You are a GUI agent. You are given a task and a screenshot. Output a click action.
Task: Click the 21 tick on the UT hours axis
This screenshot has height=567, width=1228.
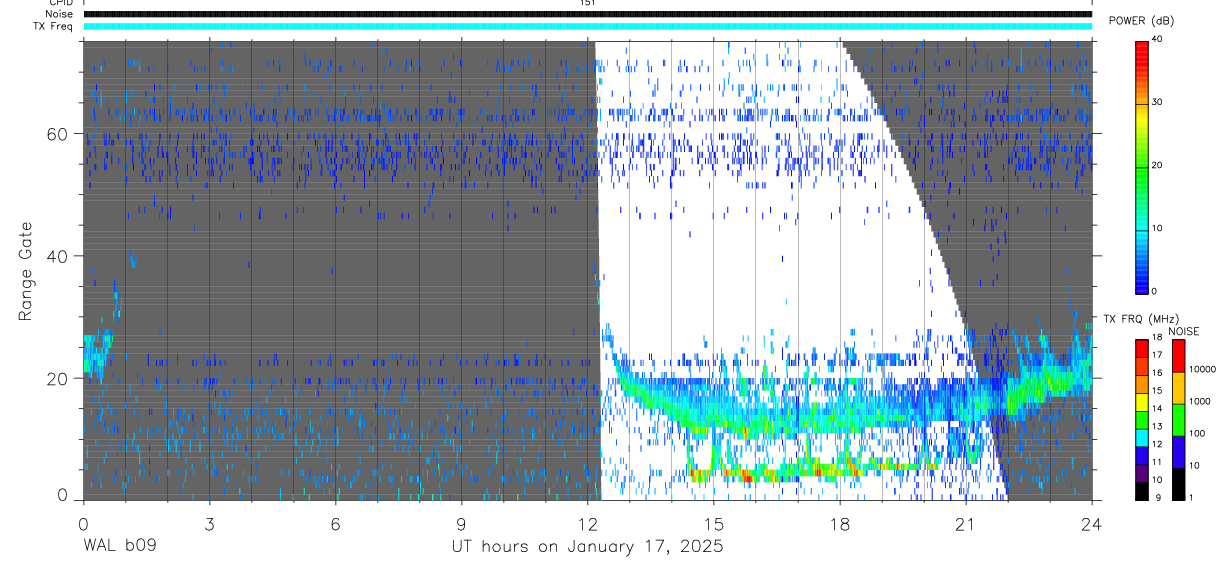966,523
